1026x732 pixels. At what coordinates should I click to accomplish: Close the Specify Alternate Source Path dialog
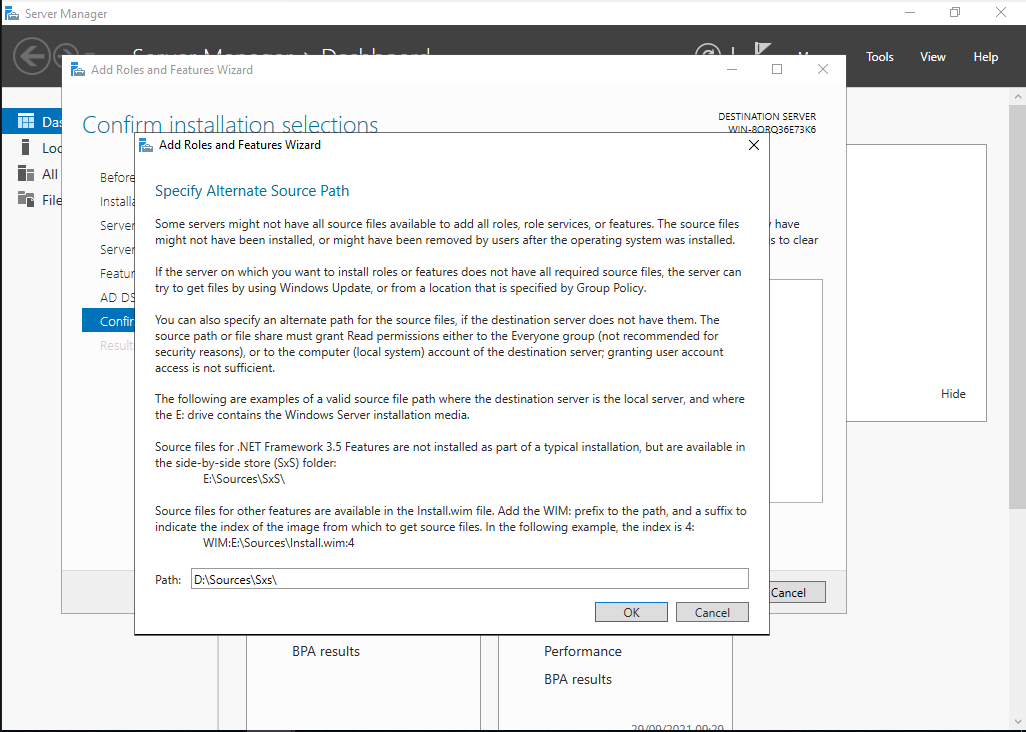pyautogui.click(x=754, y=145)
